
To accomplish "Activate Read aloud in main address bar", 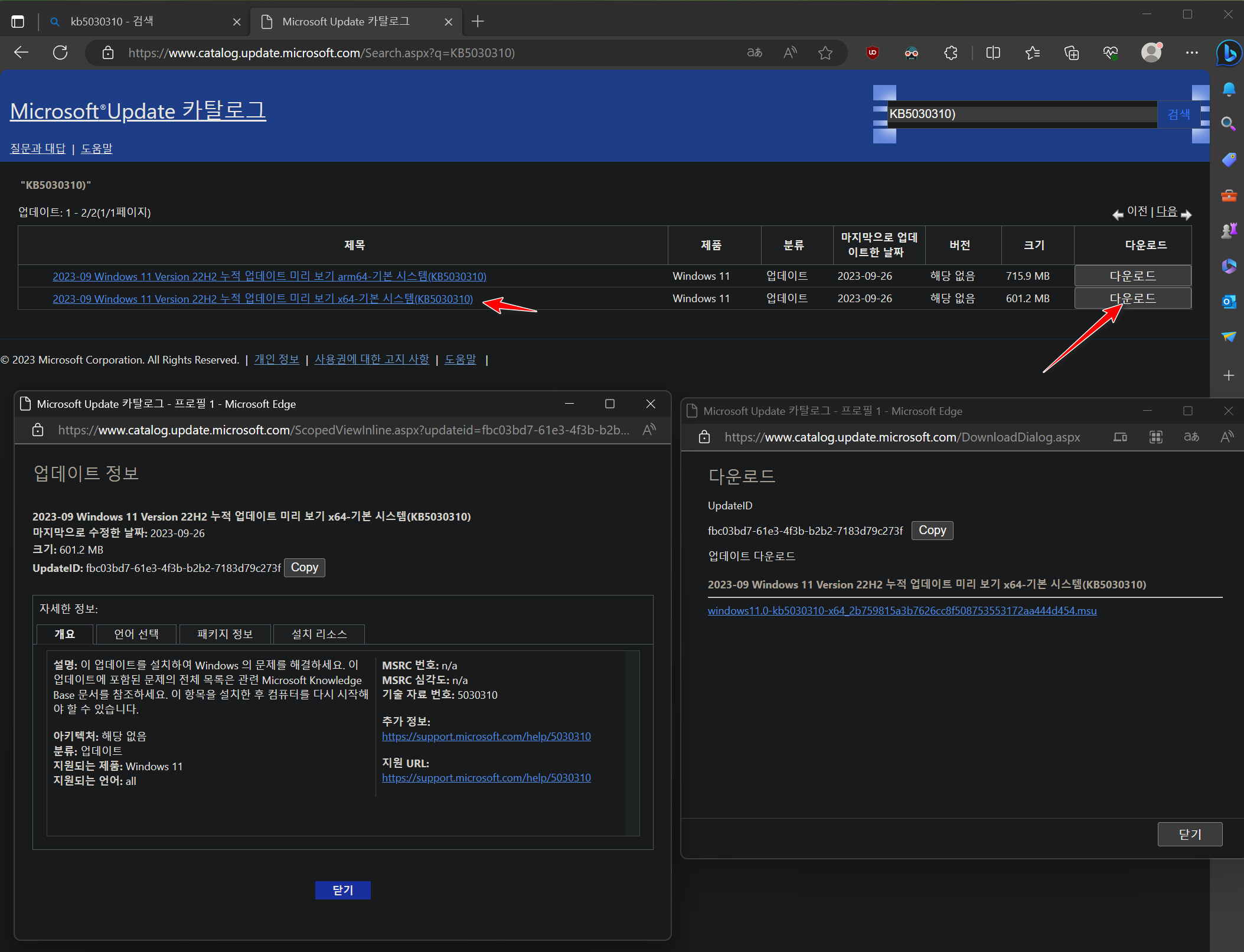I will point(790,53).
